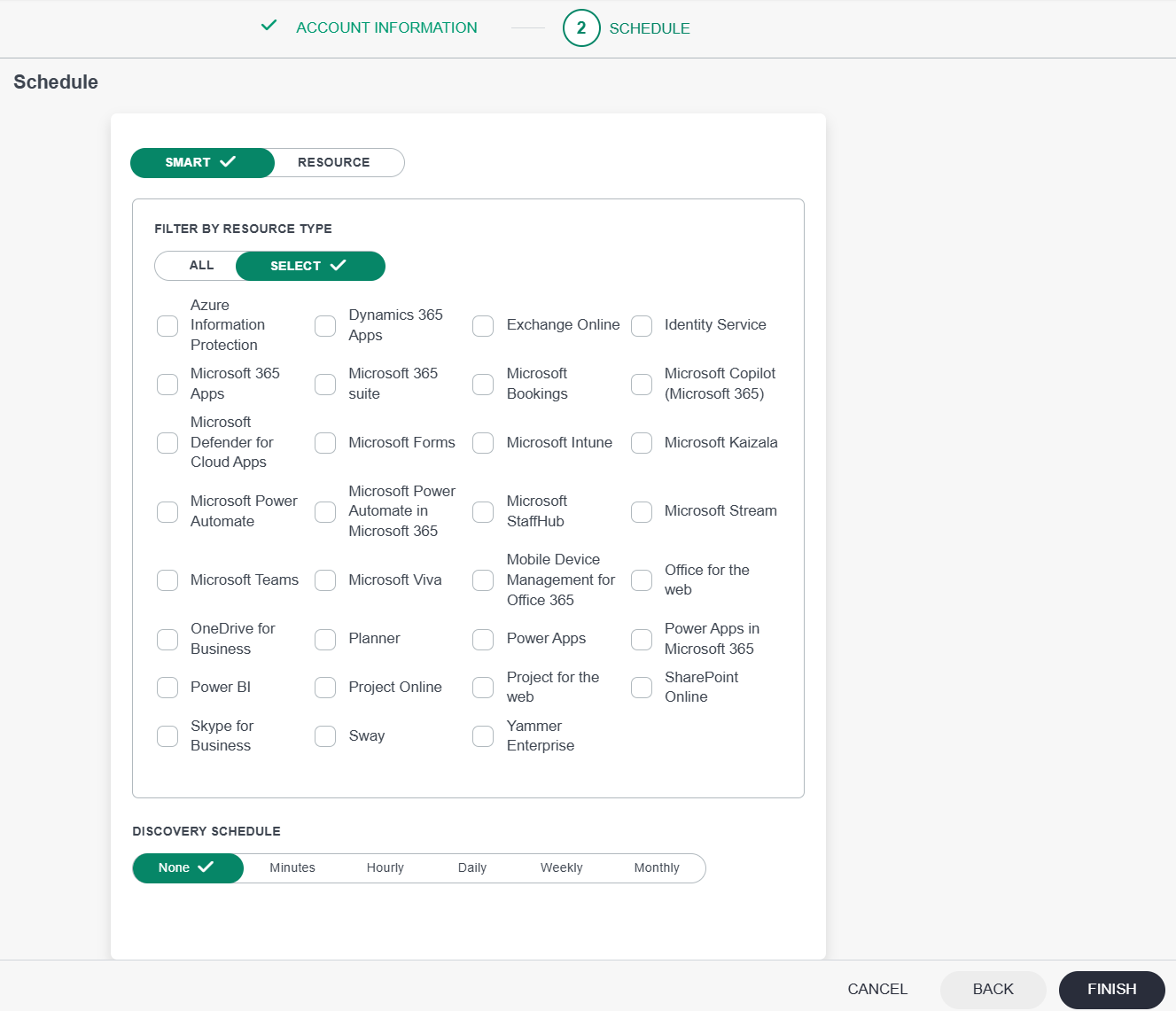Image resolution: width=1176 pixels, height=1011 pixels.
Task: Set discovery schedule to Weekly
Action: pos(562,868)
